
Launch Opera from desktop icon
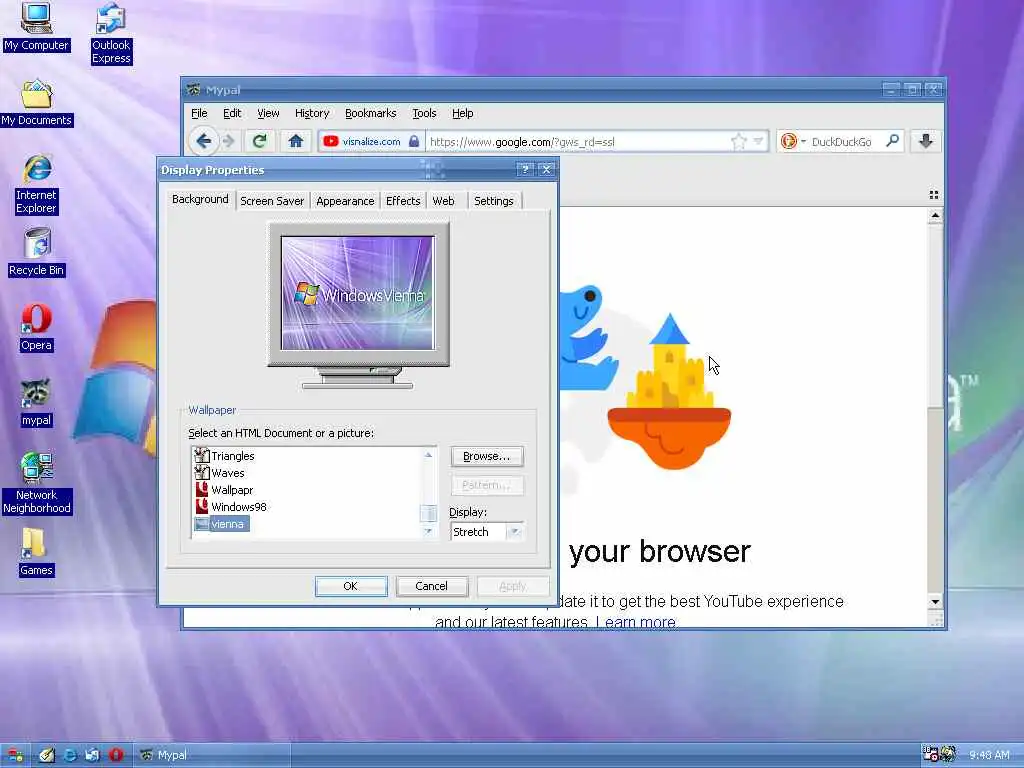pos(36,328)
